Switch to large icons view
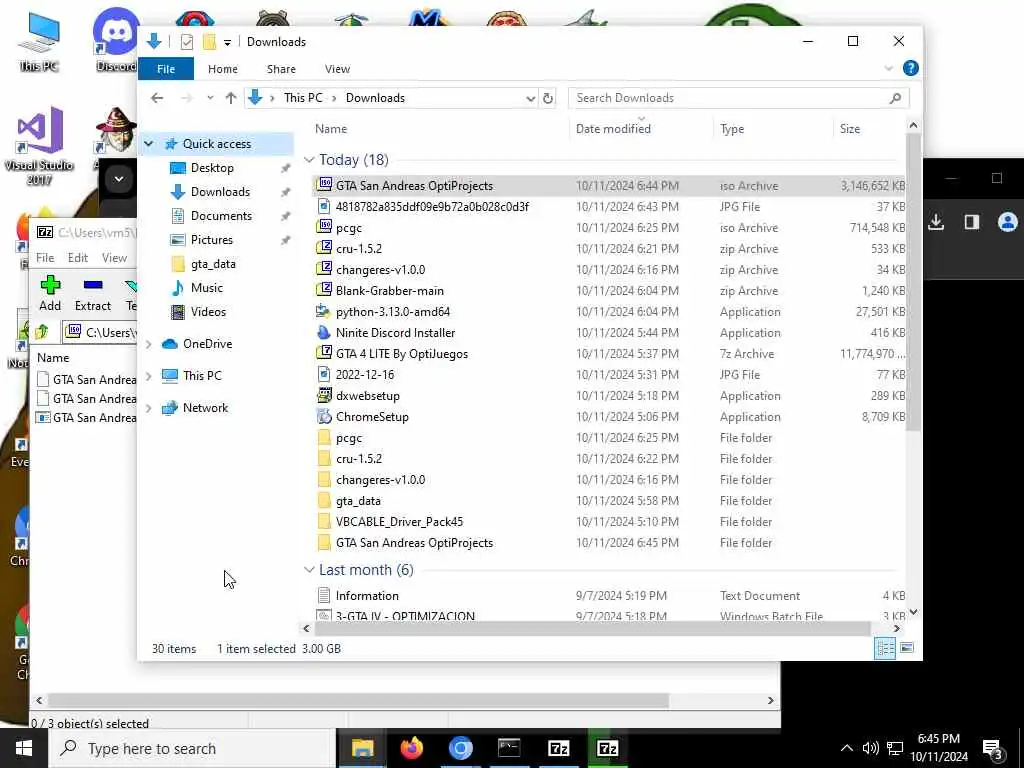 point(907,648)
